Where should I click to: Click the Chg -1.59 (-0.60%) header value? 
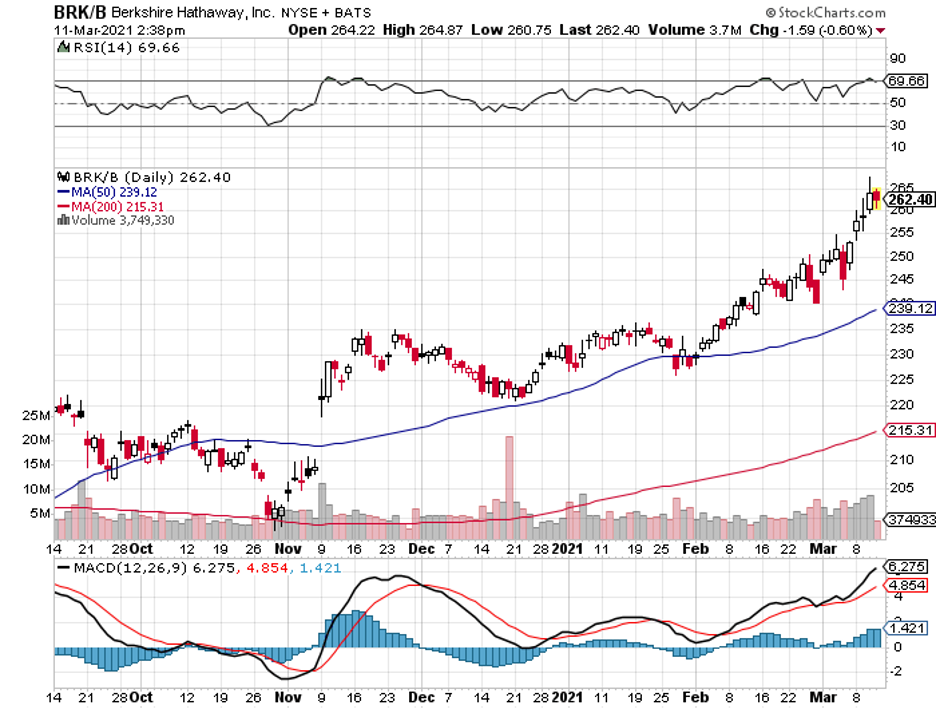coord(812,30)
